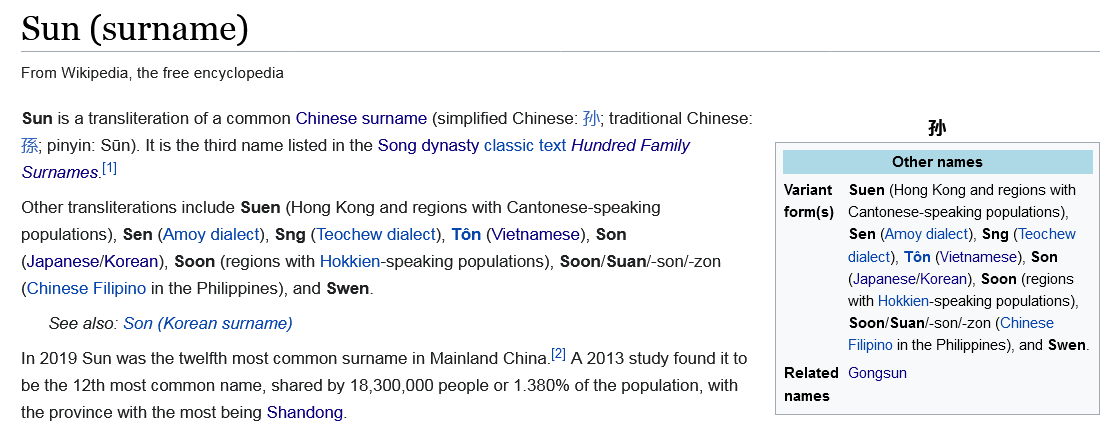
Task: Open Gongsun related name in infobox
Action: 877,373
